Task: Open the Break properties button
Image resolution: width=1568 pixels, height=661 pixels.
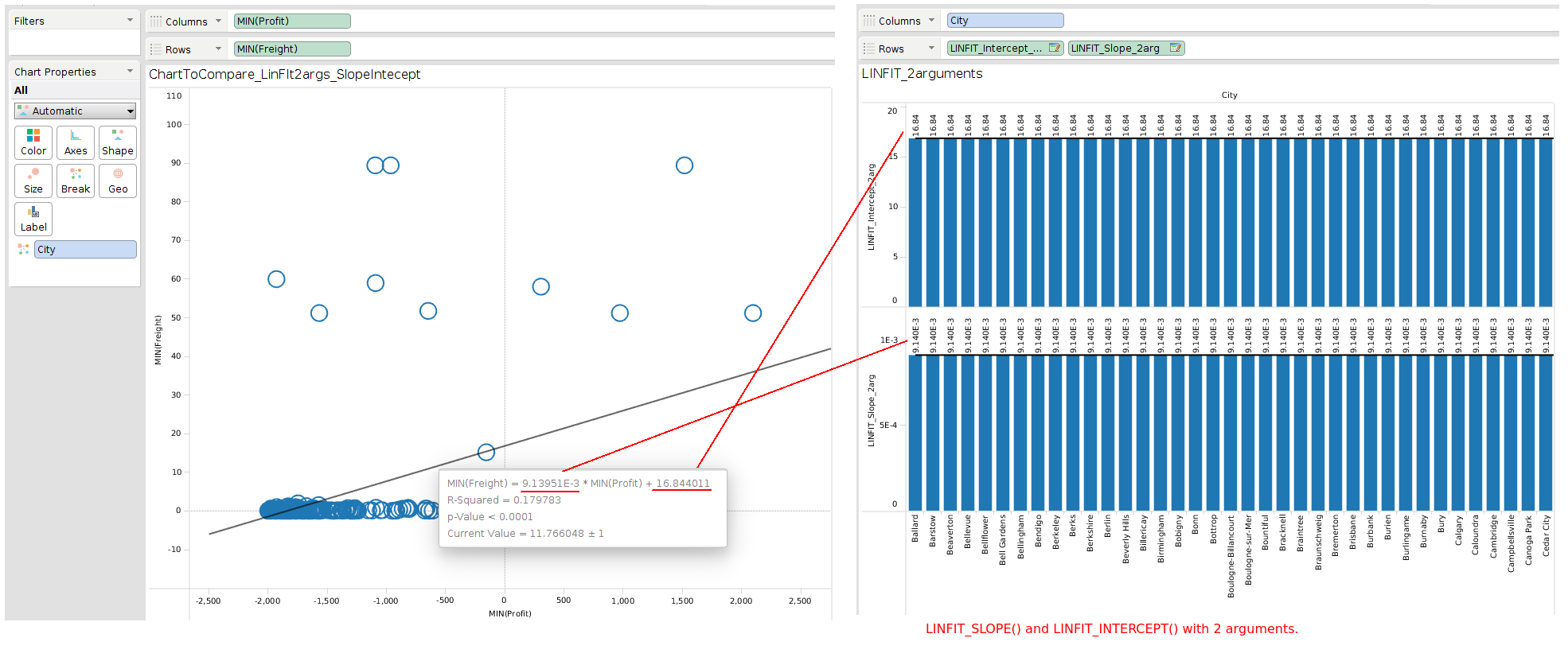Action: pyautogui.click(x=76, y=181)
